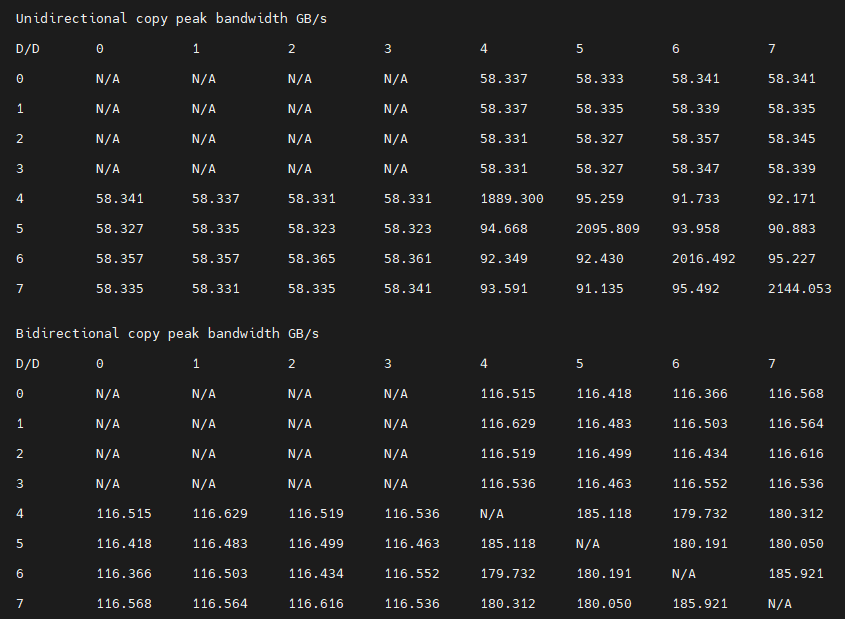This screenshot has height=619, width=845.
Task: Click the 116.616 value in bottom row
Action: (316, 604)
